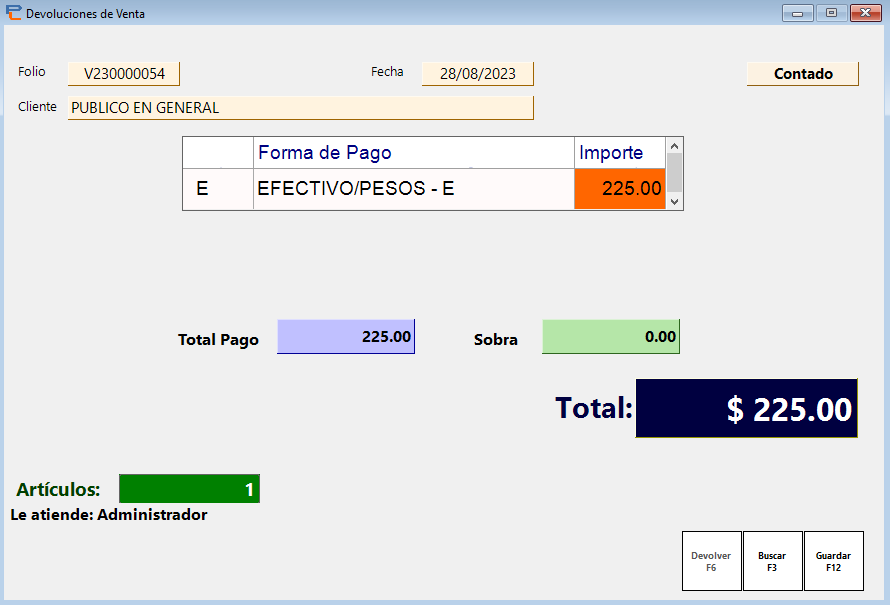Select the Fecha field 28/08/2023
Image resolution: width=890 pixels, height=605 pixels.
(x=477, y=74)
